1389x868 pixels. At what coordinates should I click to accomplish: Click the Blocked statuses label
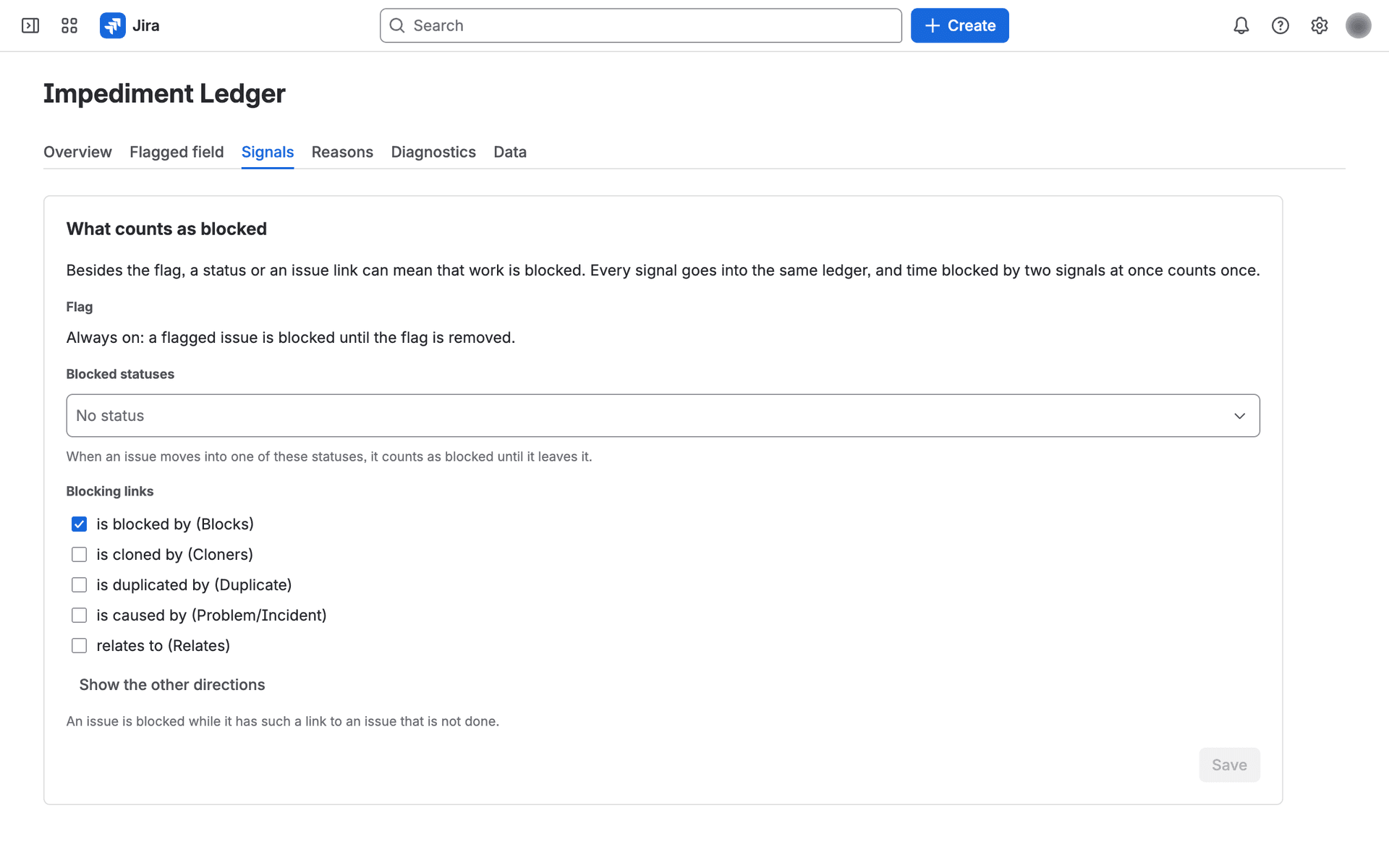[120, 375]
